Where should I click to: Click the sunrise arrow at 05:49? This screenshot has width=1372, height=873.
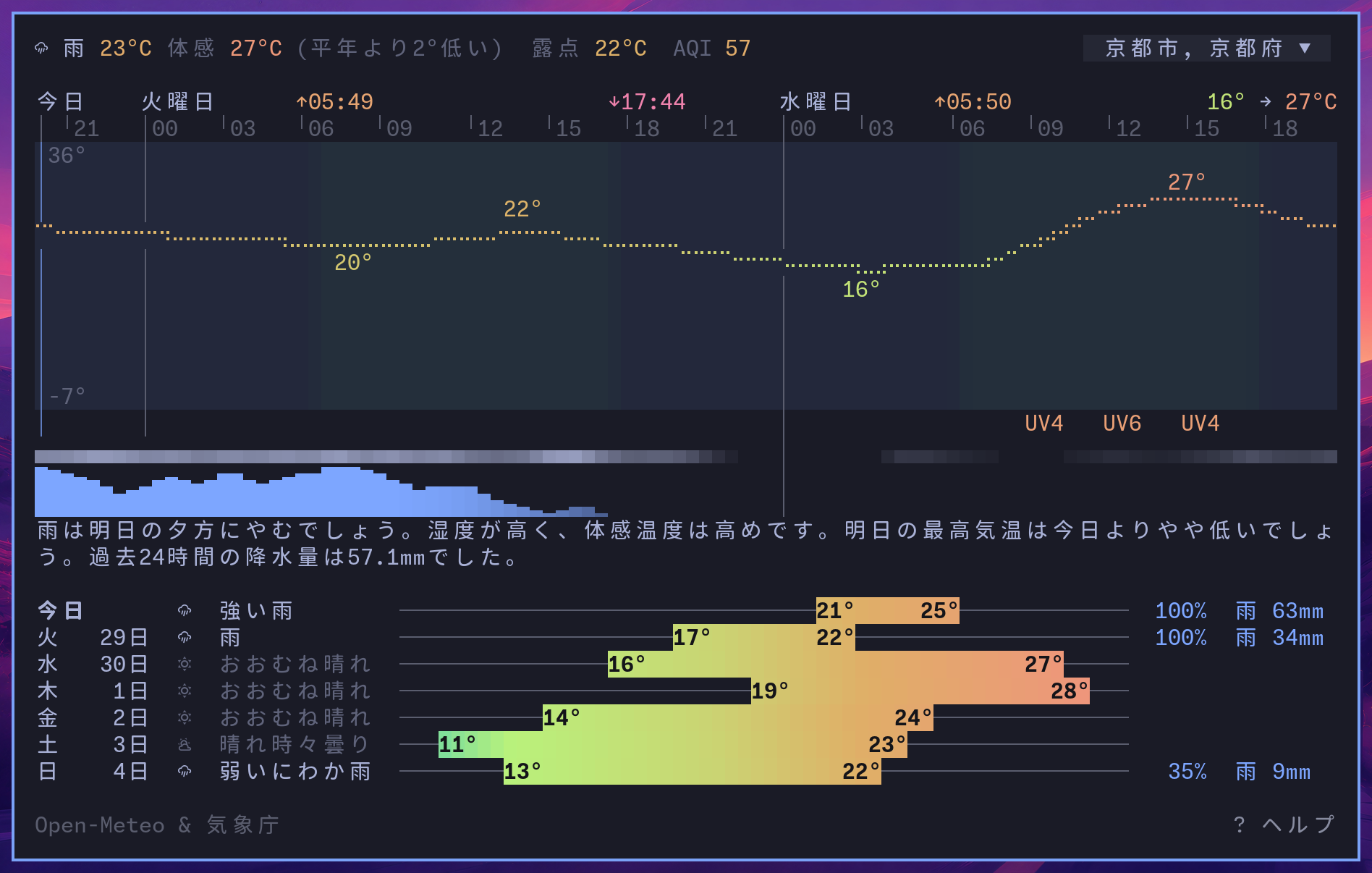tap(302, 102)
